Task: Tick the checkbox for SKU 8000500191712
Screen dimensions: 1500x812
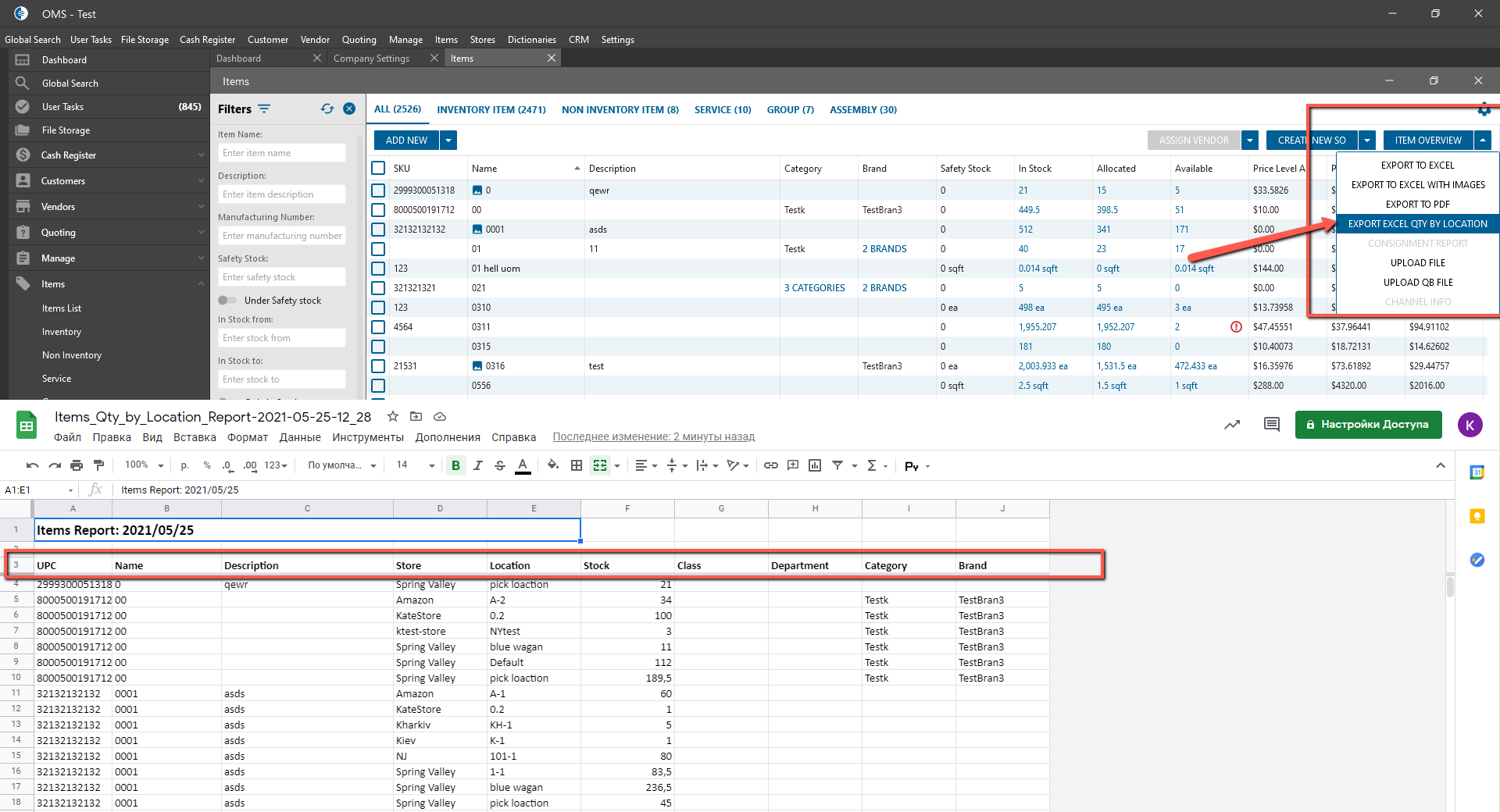Action: [x=378, y=210]
